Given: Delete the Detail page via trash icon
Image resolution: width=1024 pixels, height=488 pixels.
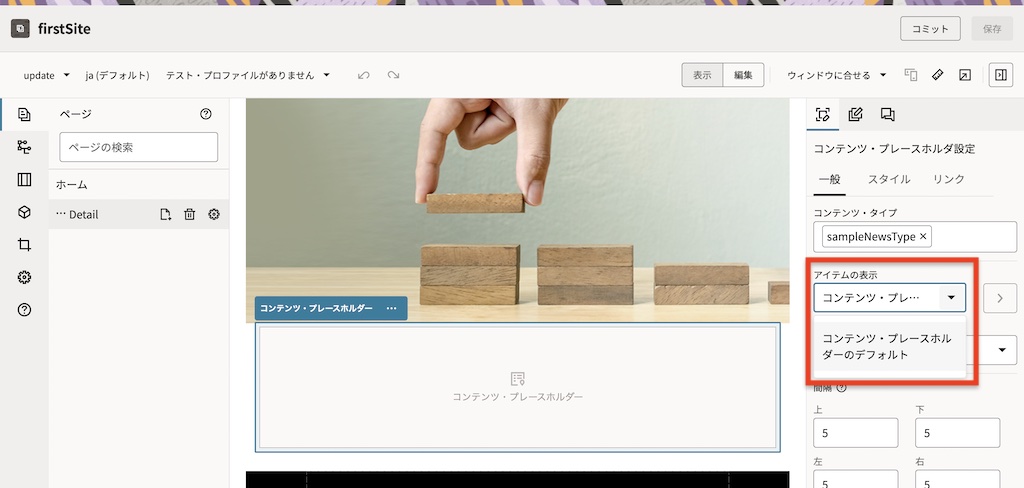Looking at the screenshot, I should tap(189, 214).
